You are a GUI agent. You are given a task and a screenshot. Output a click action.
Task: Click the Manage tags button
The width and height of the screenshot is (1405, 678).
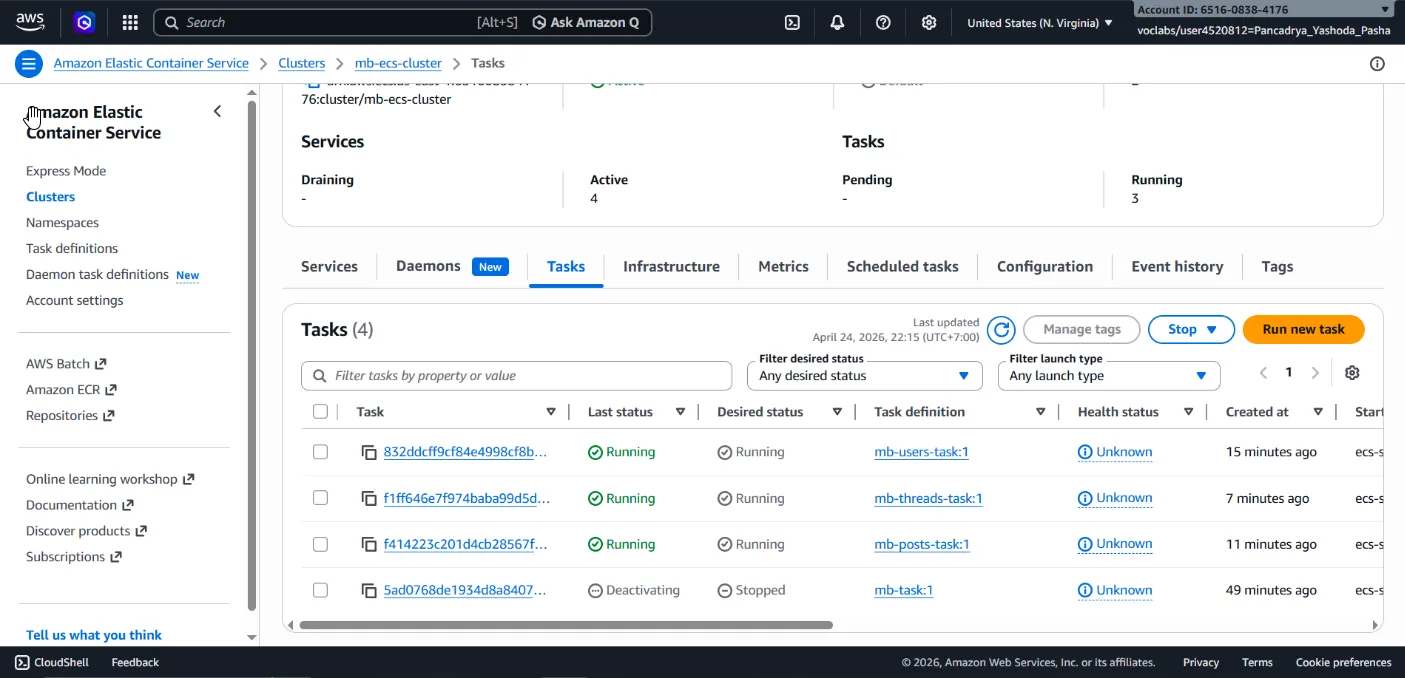[1081, 329]
